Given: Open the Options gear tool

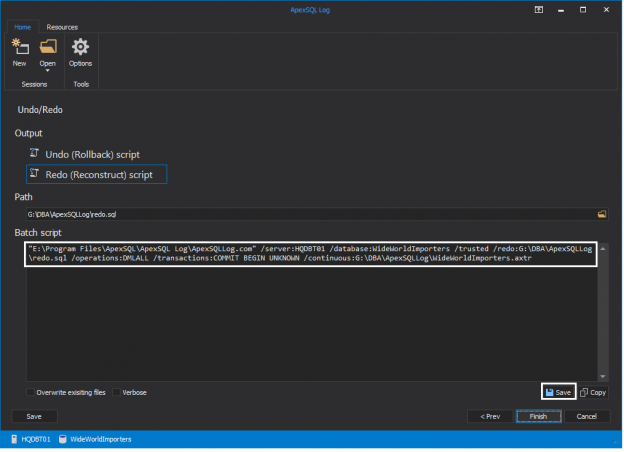Looking at the screenshot, I should pos(80,53).
